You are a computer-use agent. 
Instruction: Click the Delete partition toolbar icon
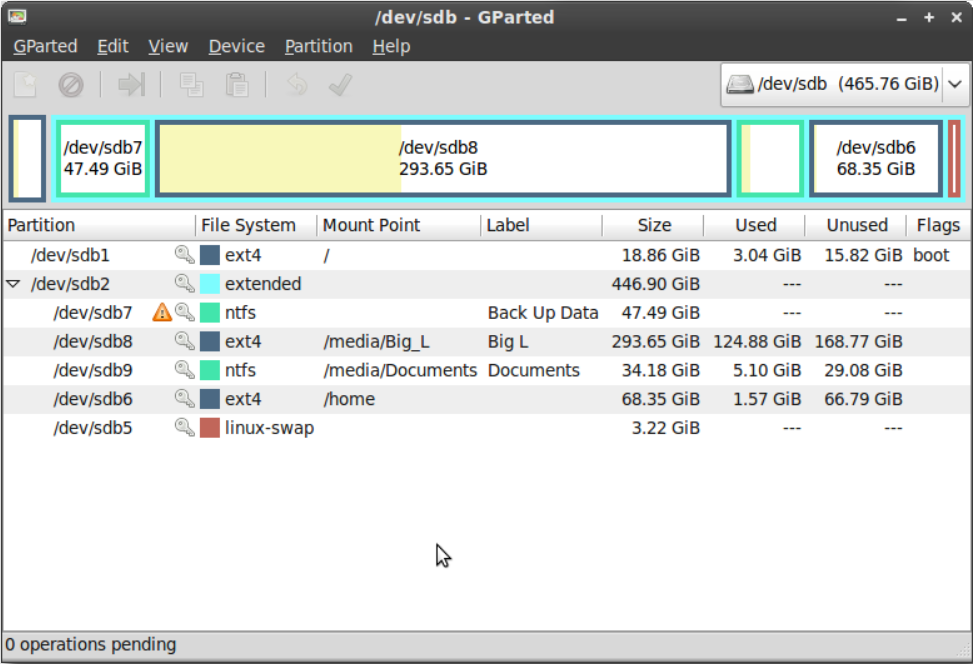coord(71,85)
